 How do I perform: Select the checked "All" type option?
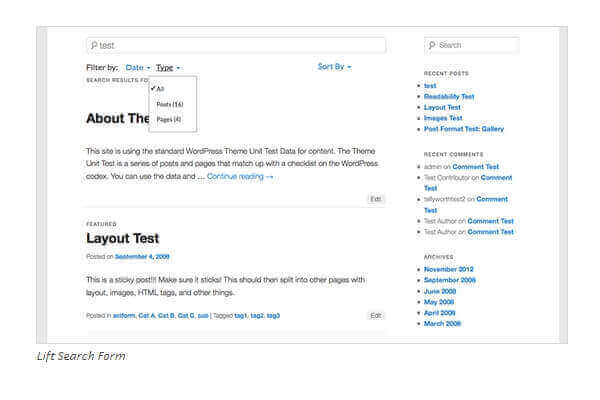tap(159, 89)
